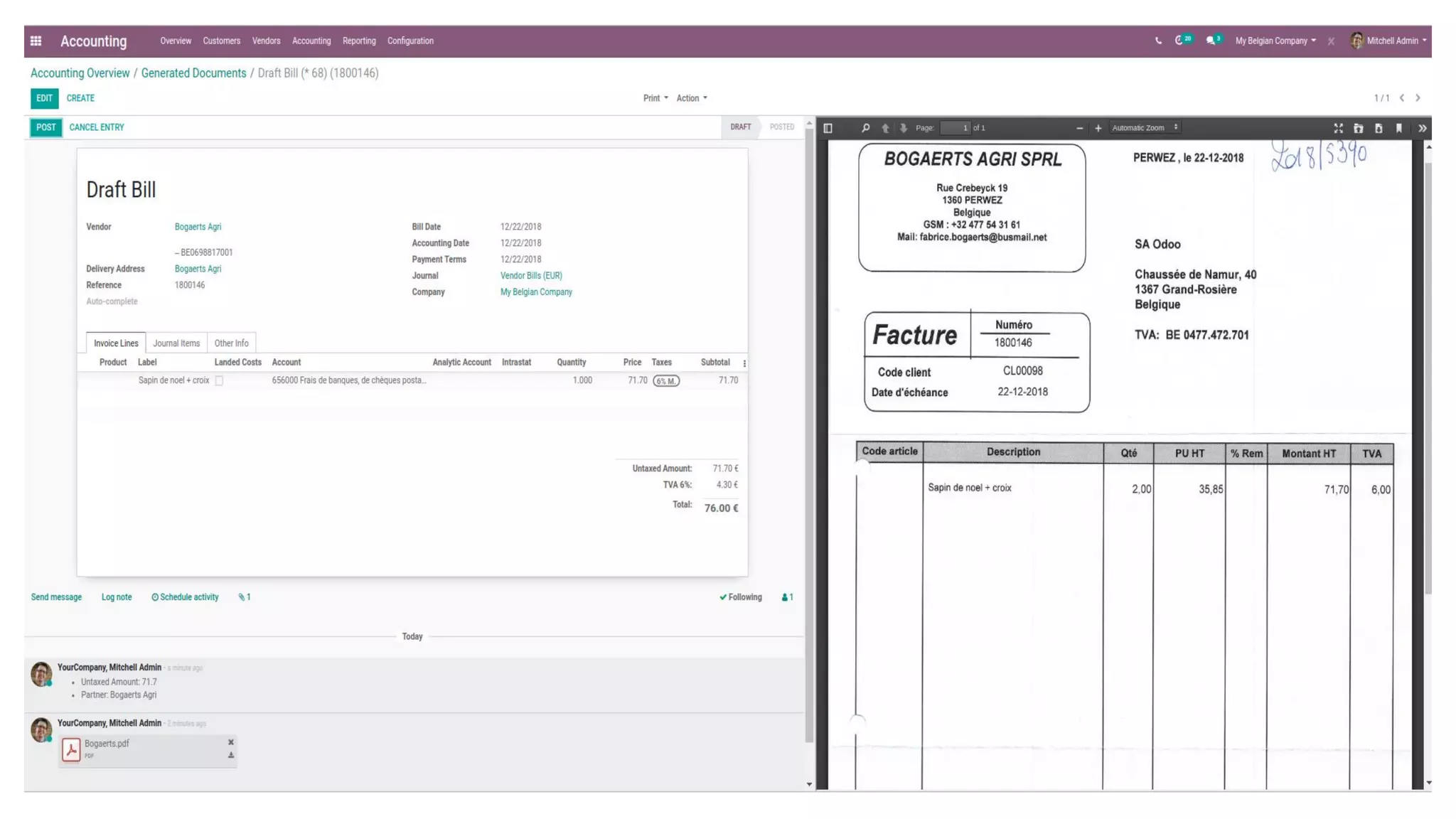Open My Belgian Company switcher
Image resolution: width=1456 pixels, height=819 pixels.
coord(1275,41)
